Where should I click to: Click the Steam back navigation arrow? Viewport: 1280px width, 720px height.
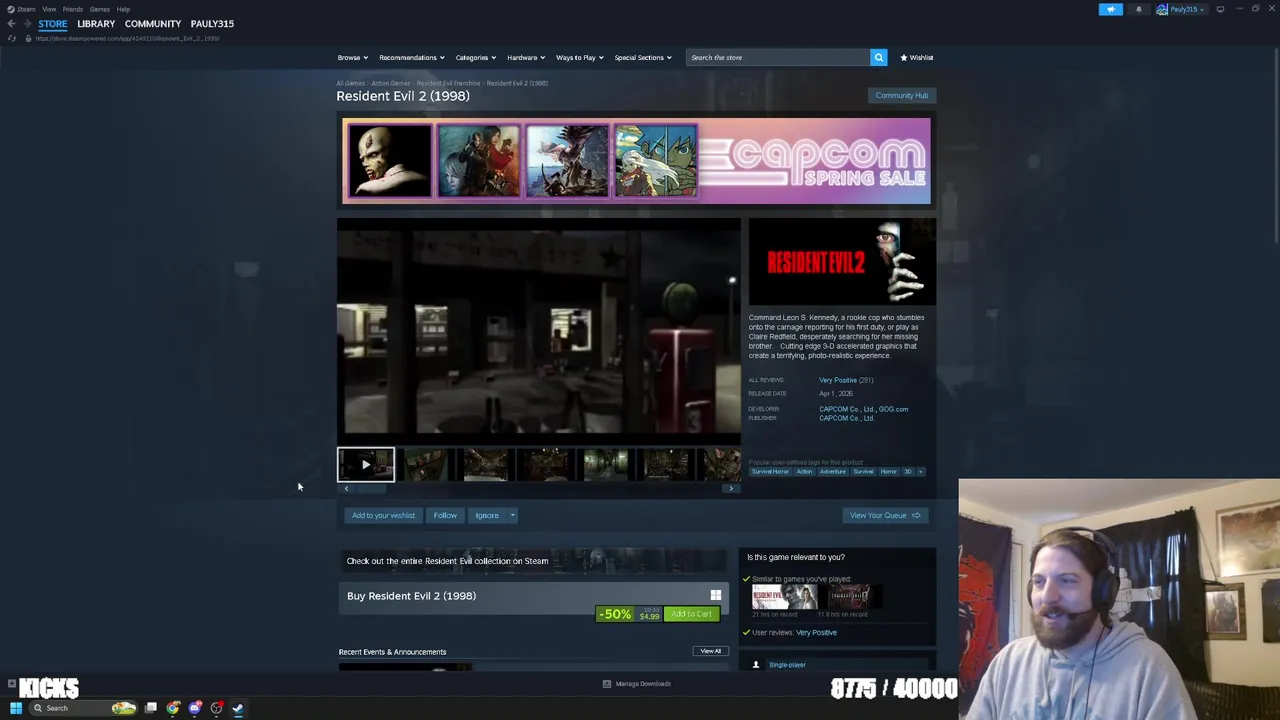[x=11, y=24]
